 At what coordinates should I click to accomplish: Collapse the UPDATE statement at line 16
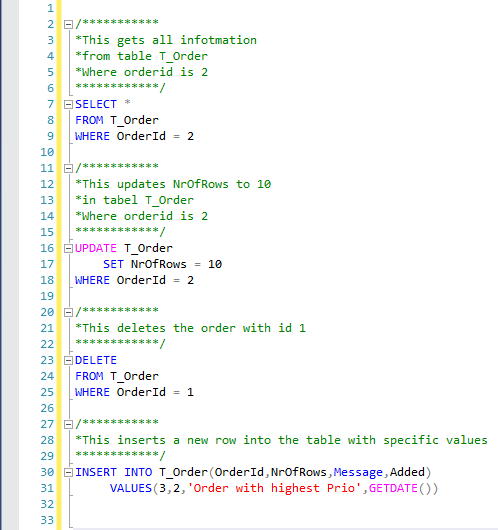pyautogui.click(x=68, y=248)
